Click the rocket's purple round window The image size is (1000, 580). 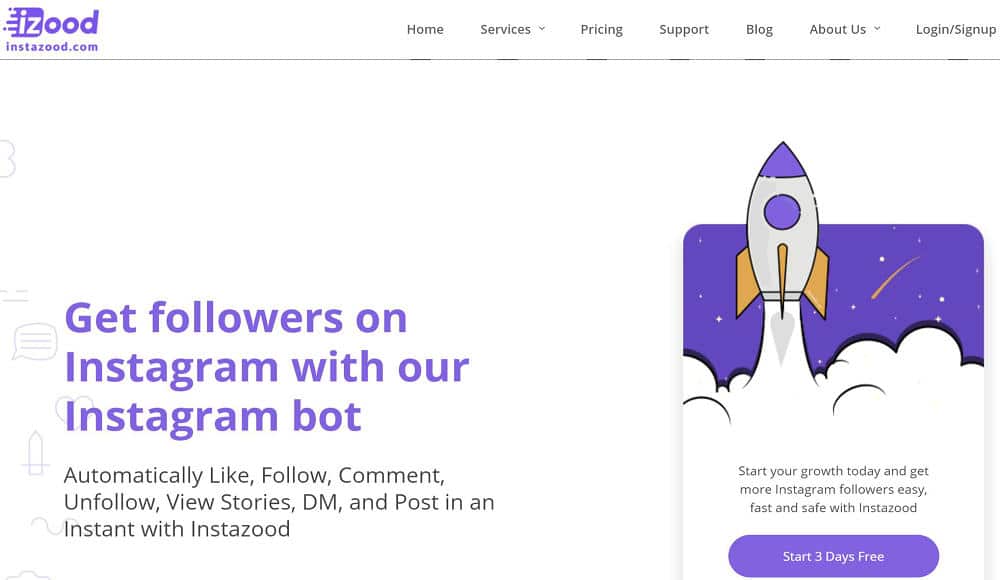tap(782, 212)
